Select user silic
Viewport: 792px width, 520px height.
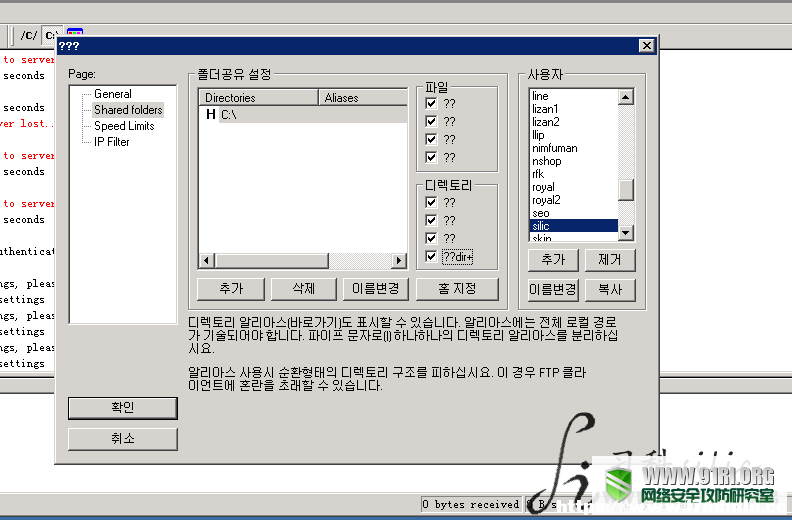(x=574, y=226)
